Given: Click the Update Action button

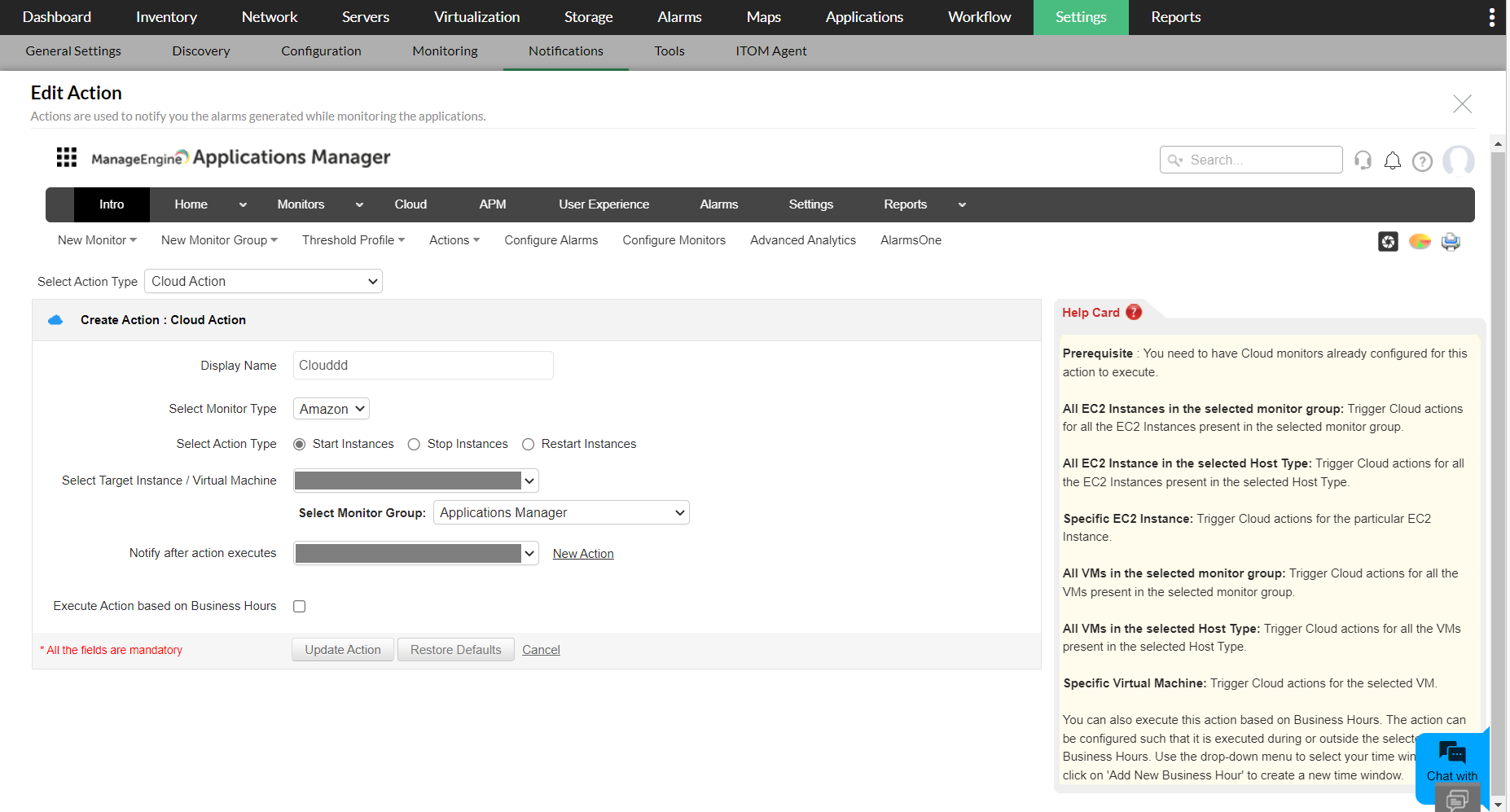Looking at the screenshot, I should pos(342,649).
